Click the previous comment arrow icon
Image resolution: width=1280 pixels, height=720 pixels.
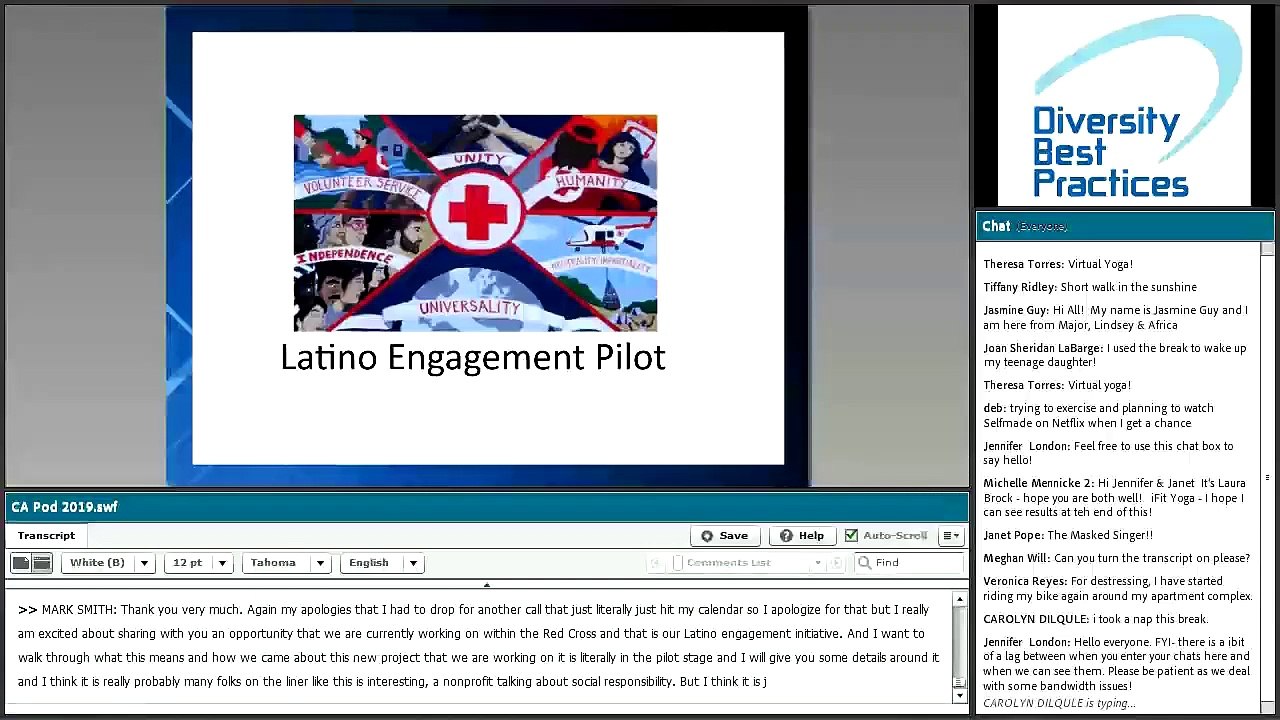click(x=655, y=563)
